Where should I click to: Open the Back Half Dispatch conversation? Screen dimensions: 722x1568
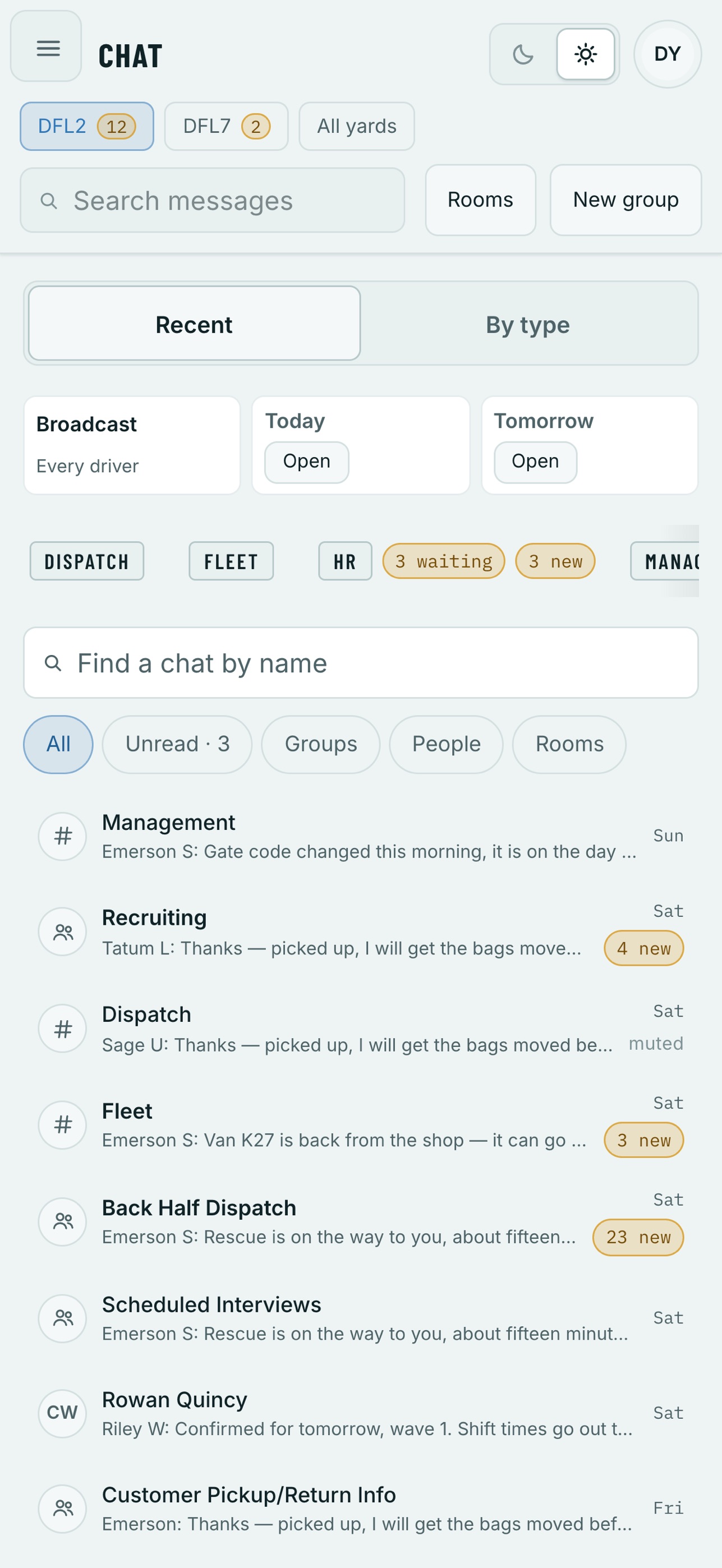point(361,1222)
